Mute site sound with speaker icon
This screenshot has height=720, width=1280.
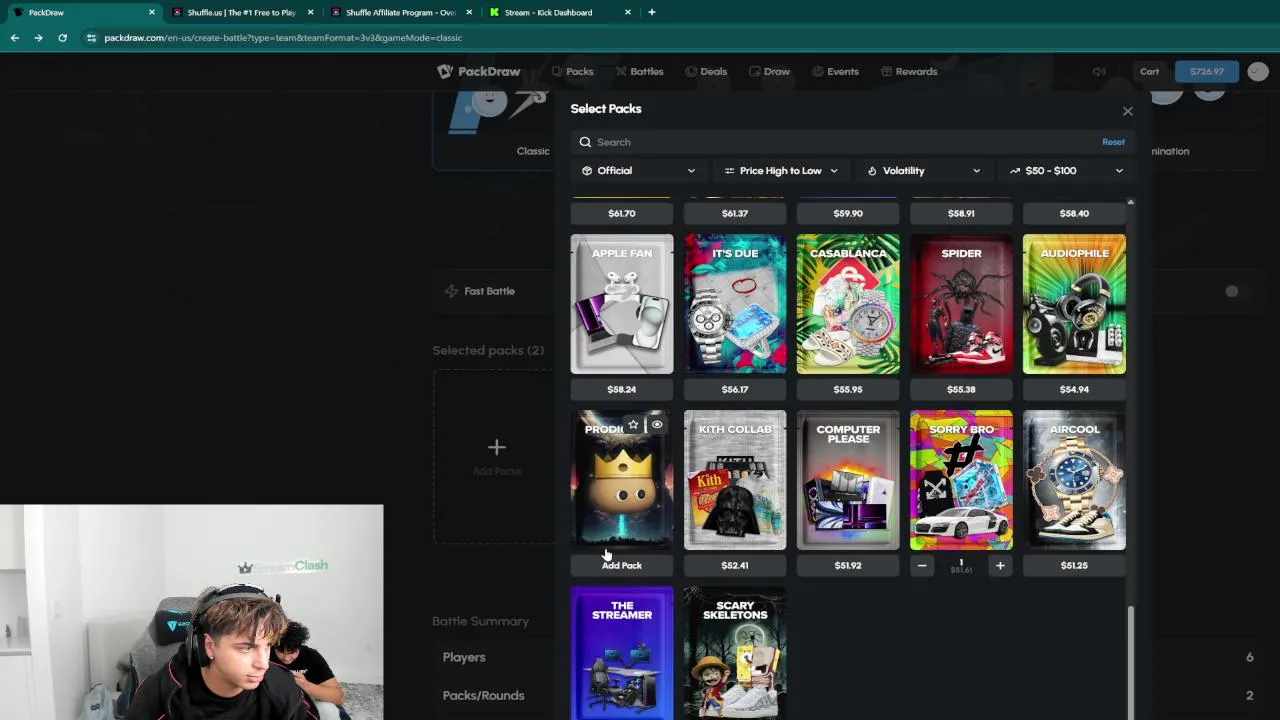click(1099, 71)
